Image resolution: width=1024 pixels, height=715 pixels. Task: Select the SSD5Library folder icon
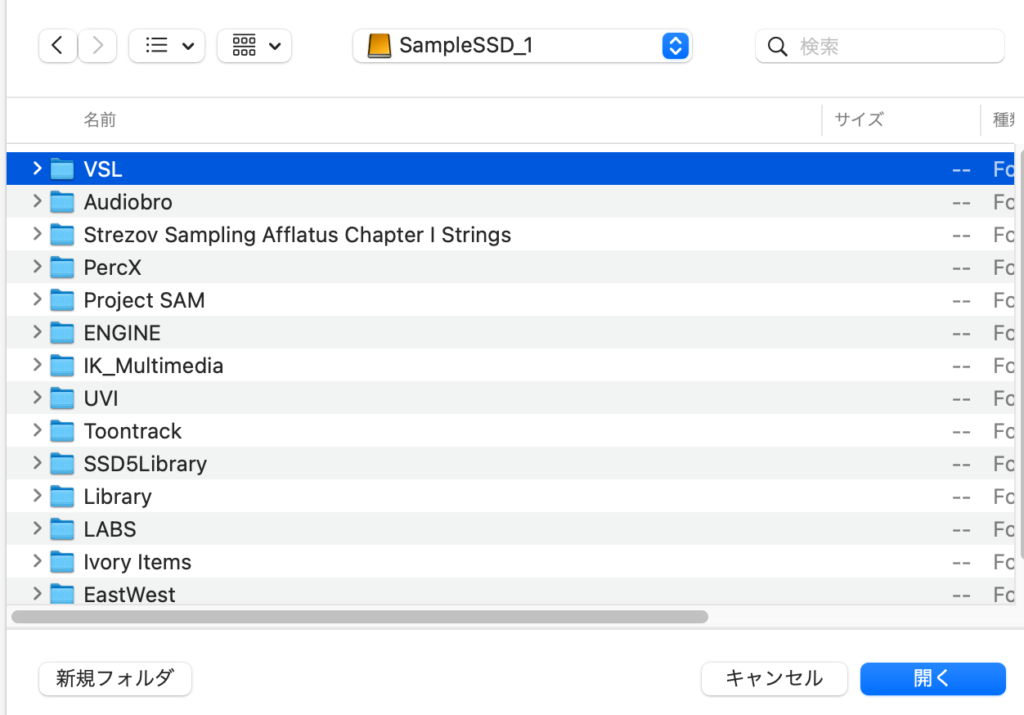tap(62, 463)
